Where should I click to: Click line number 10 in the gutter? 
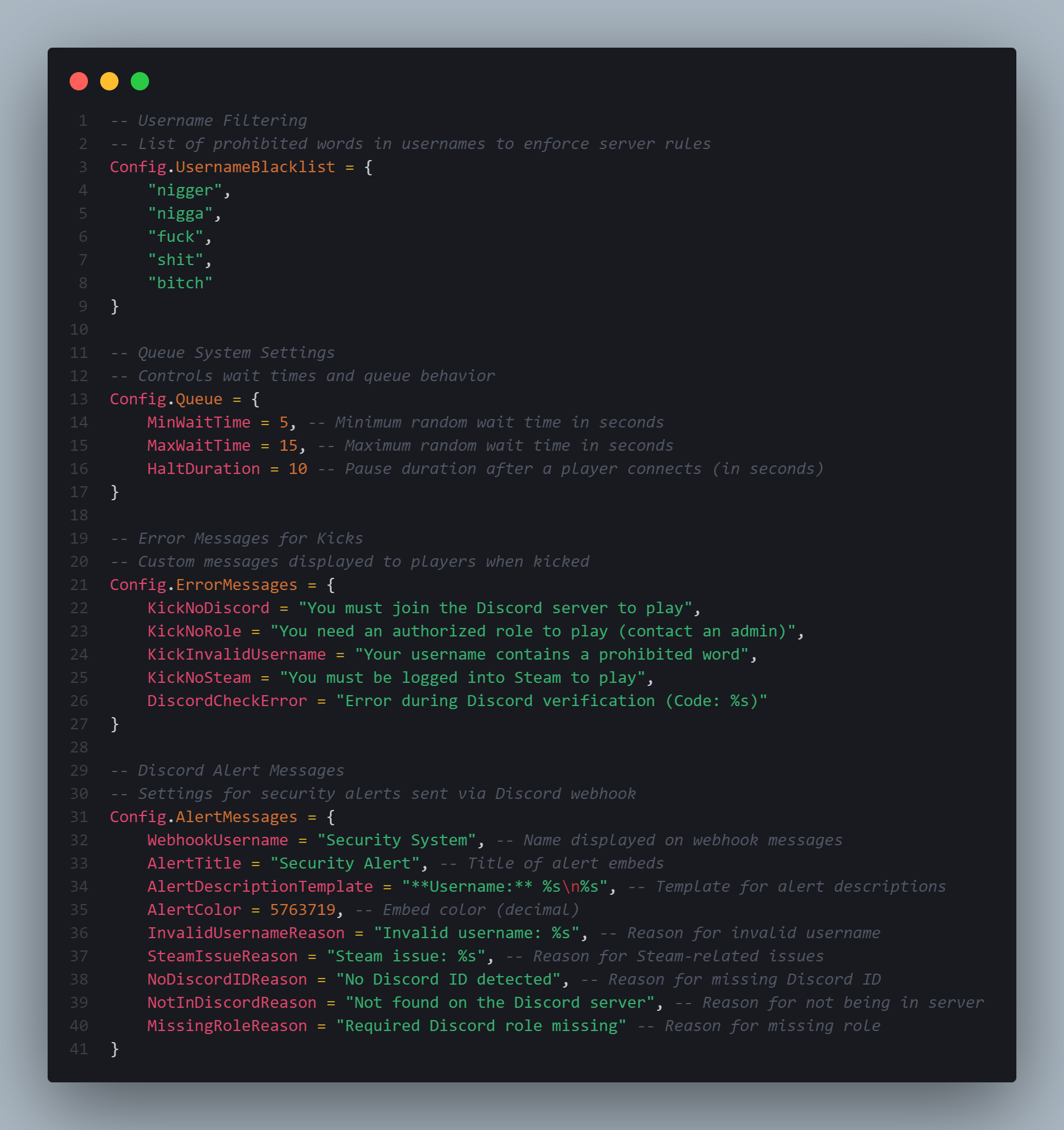coord(79,330)
